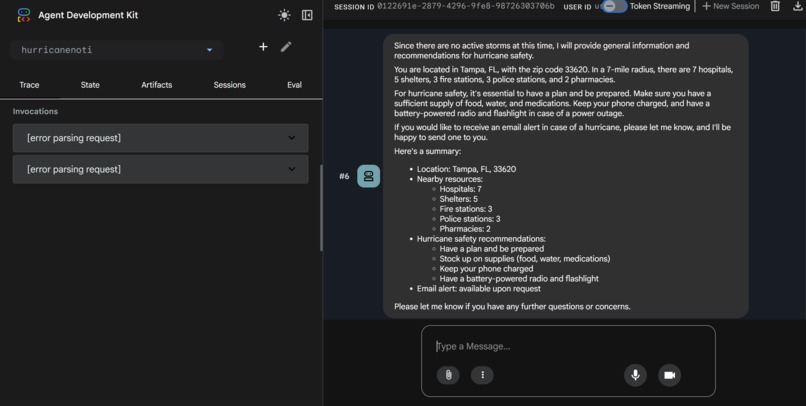This screenshot has width=806, height=406.
Task: Click the pencil edit icon
Action: pyautogui.click(x=286, y=47)
